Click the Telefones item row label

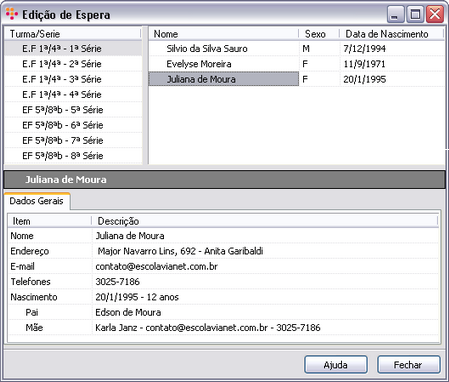[30, 282]
